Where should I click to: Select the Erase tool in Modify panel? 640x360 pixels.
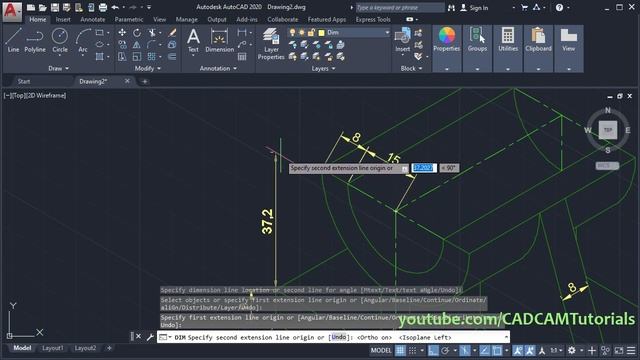coord(172,33)
